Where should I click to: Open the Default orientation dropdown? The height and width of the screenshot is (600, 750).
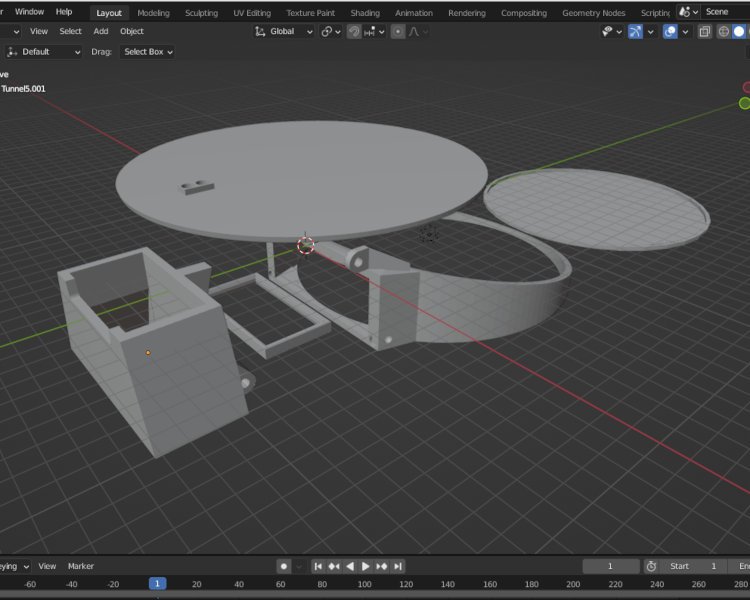(x=43, y=52)
